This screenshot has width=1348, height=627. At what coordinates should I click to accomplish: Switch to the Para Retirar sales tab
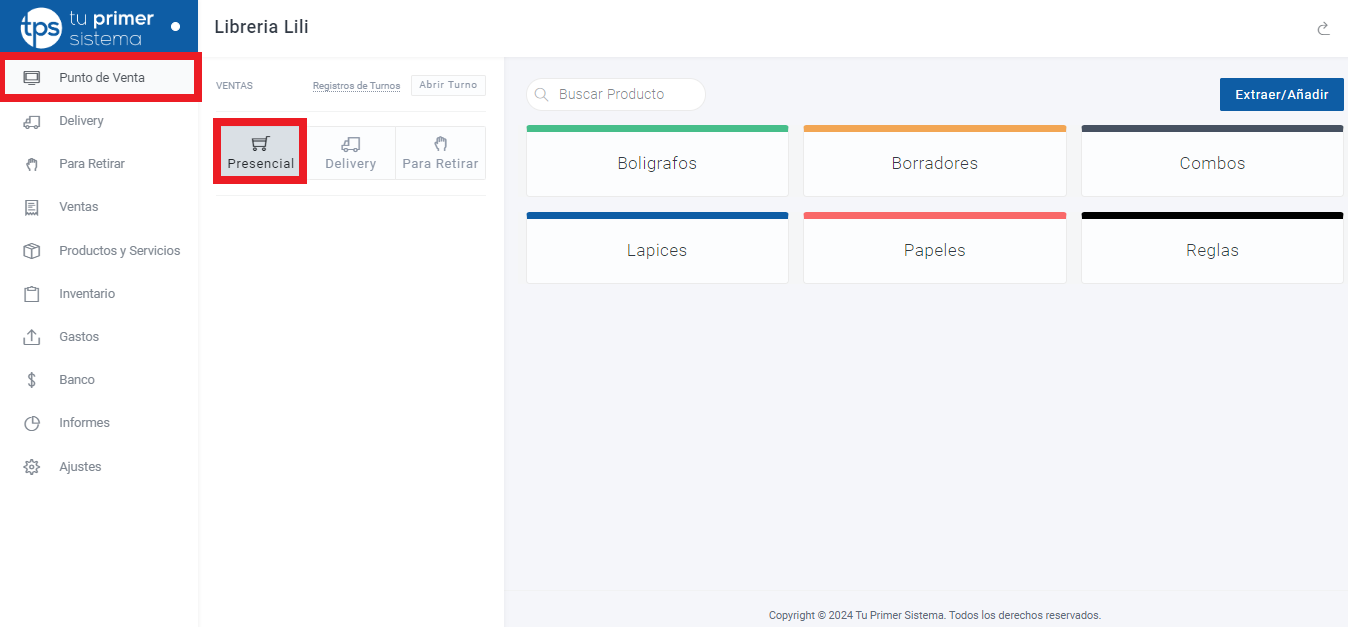(440, 153)
